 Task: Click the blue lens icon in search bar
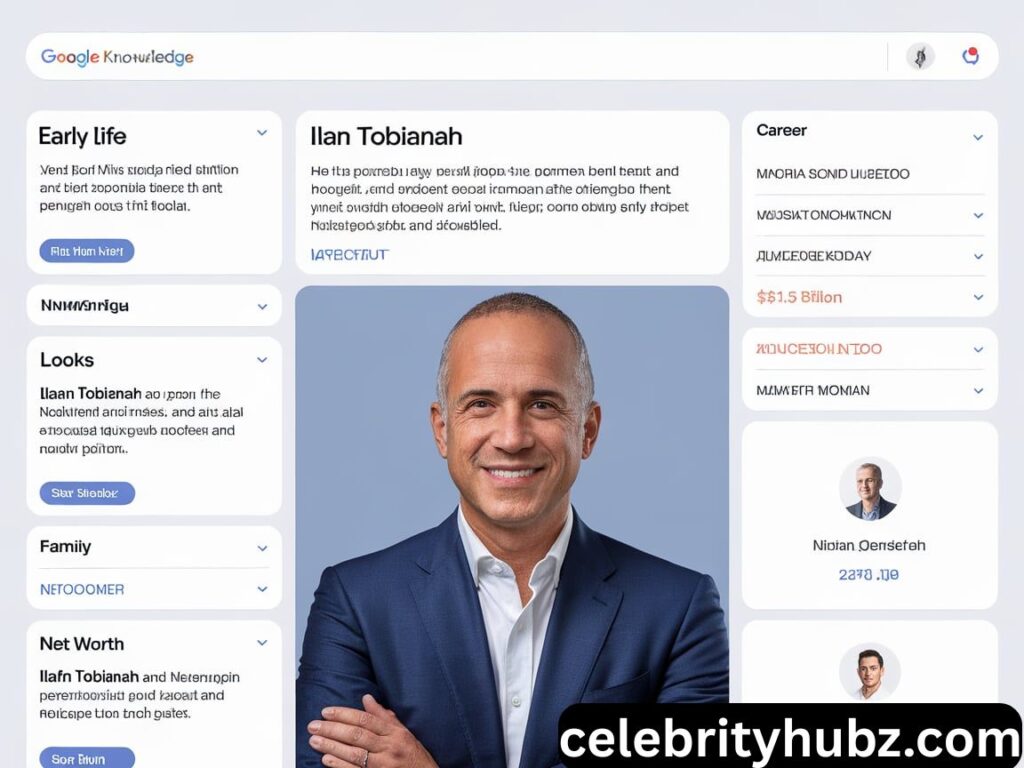(x=970, y=56)
